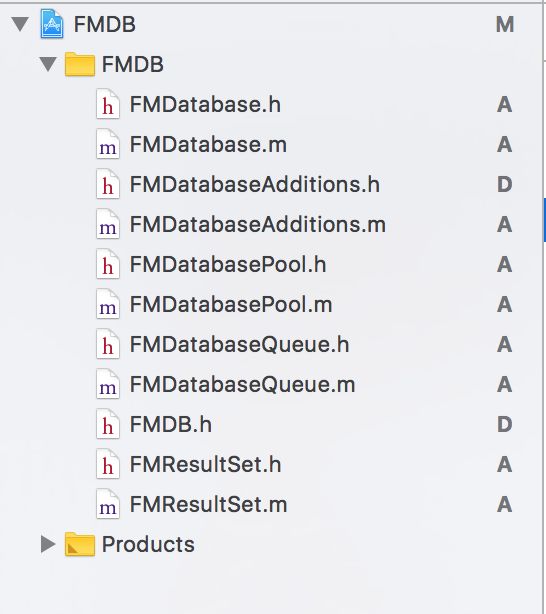Select the FMDB.h umbrella header
This screenshot has width=546, height=614.
pos(171,424)
